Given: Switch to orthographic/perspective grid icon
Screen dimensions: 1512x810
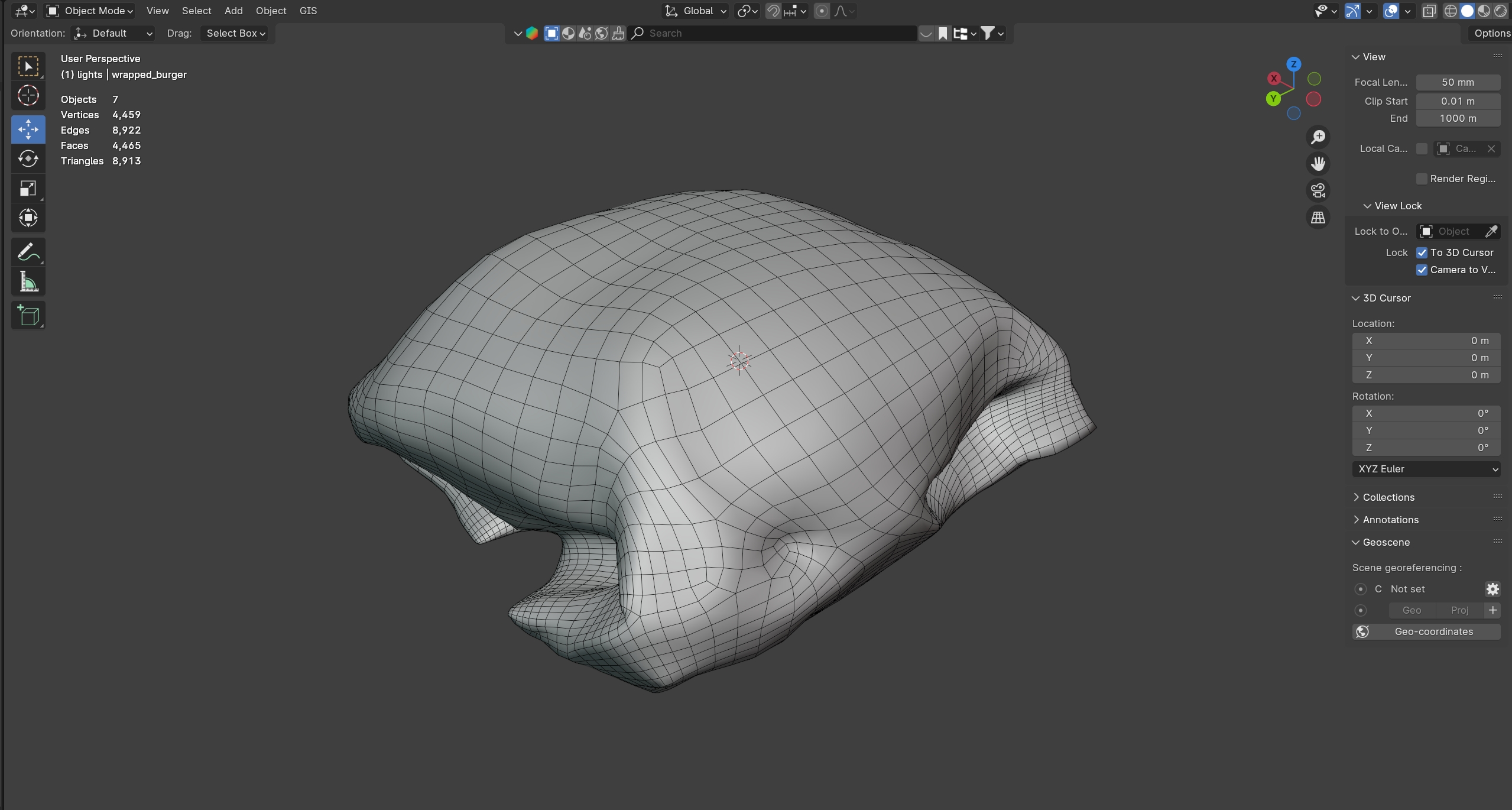Looking at the screenshot, I should point(1318,218).
